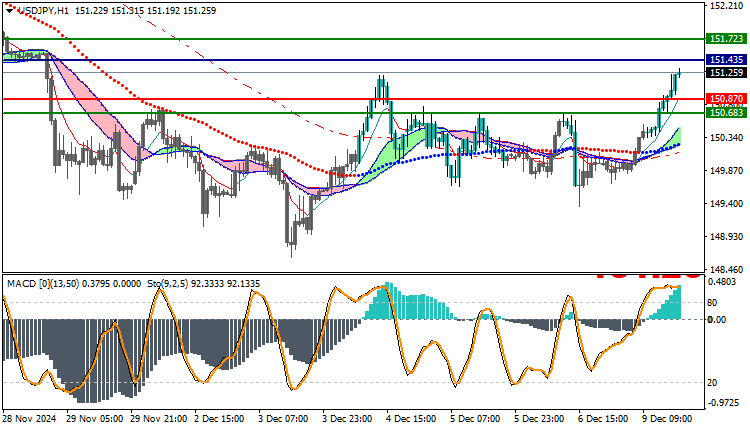This screenshot has height=430, width=750.
Task: Select the OHLC values 151.229 151.315 151.192 151.259
Action: tap(145, 11)
